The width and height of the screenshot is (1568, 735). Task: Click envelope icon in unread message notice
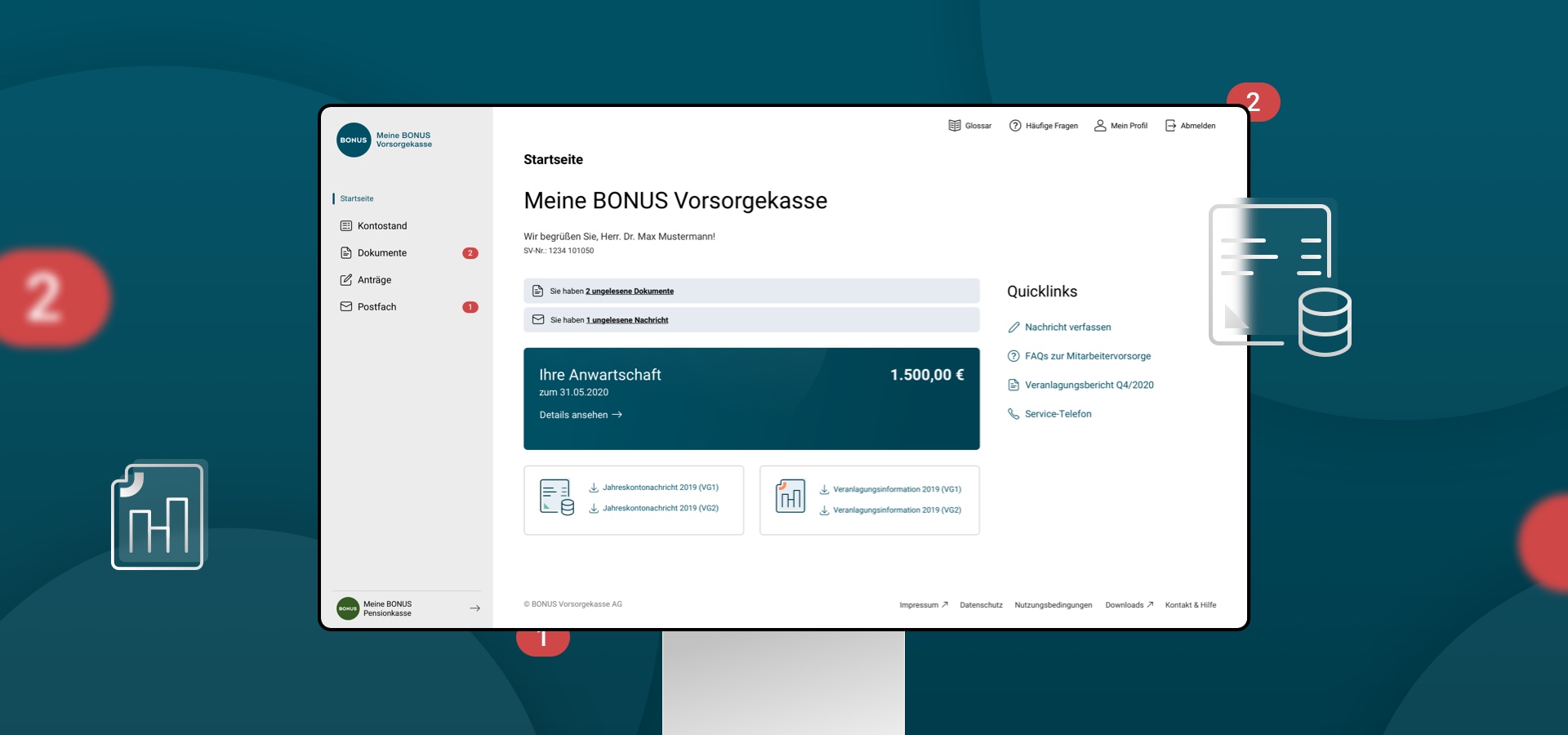[x=538, y=319]
